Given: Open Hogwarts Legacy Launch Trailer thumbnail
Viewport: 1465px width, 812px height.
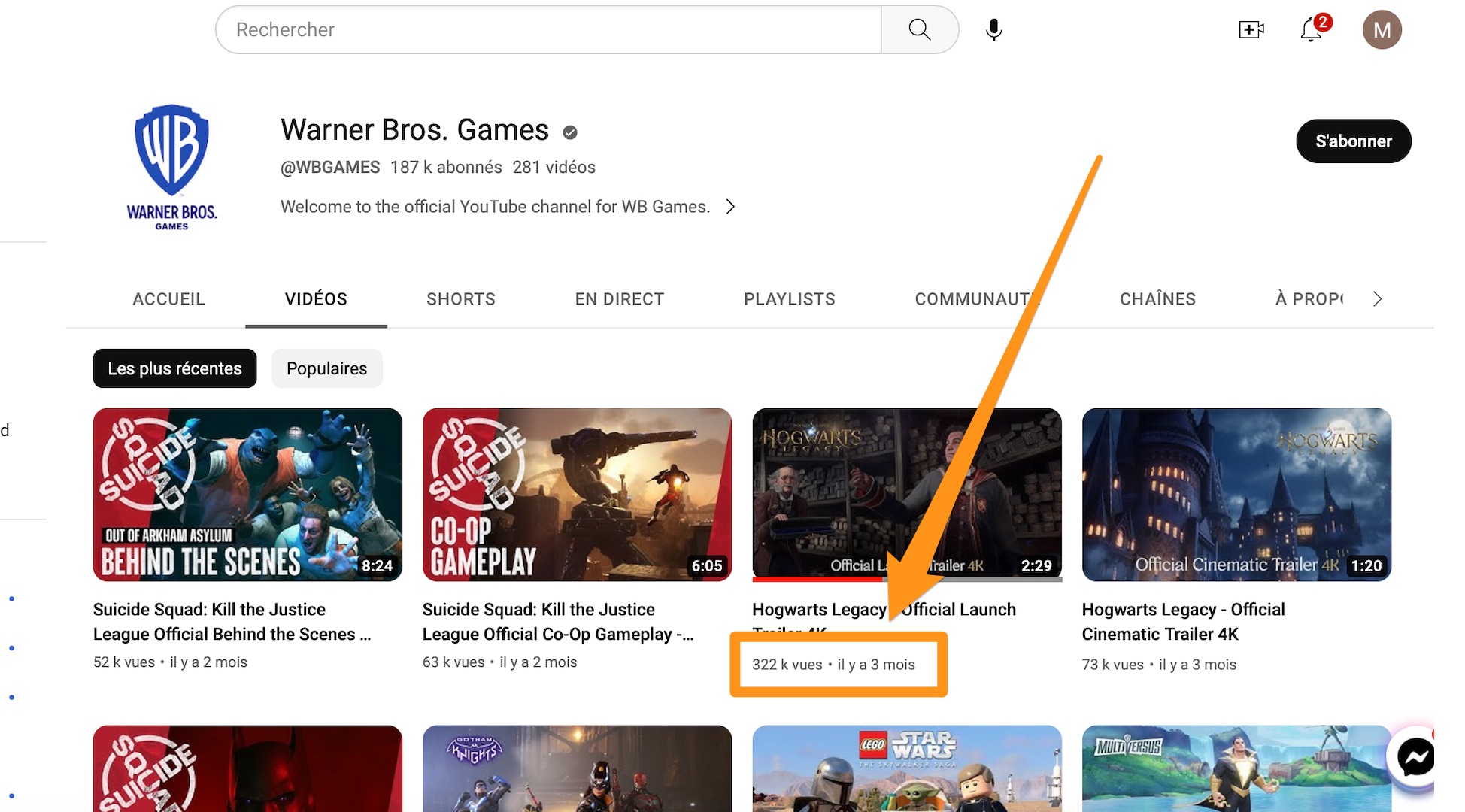Looking at the screenshot, I should [x=906, y=495].
